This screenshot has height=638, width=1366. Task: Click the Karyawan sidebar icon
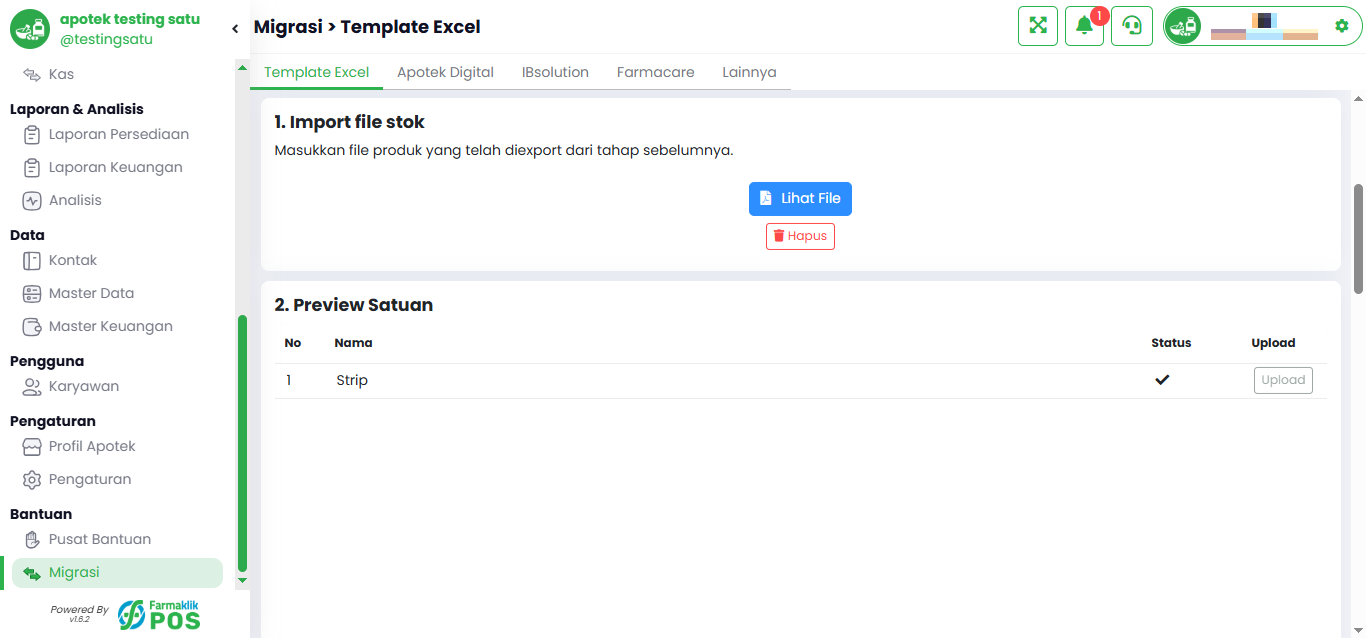pyautogui.click(x=32, y=386)
